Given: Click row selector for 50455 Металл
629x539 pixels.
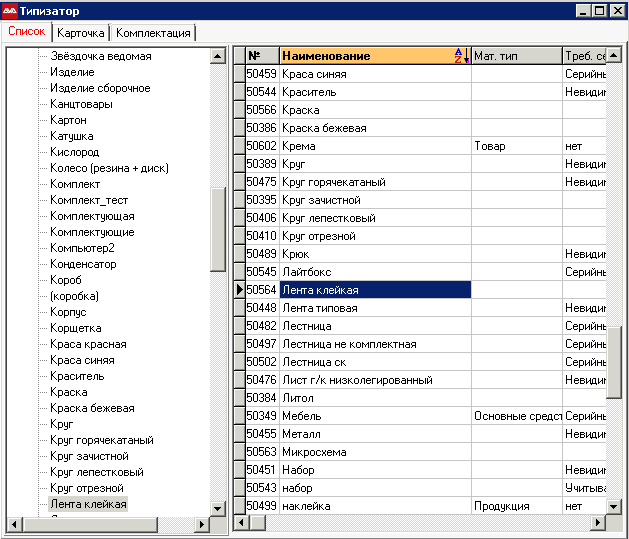Looking at the screenshot, I should [x=239, y=434].
